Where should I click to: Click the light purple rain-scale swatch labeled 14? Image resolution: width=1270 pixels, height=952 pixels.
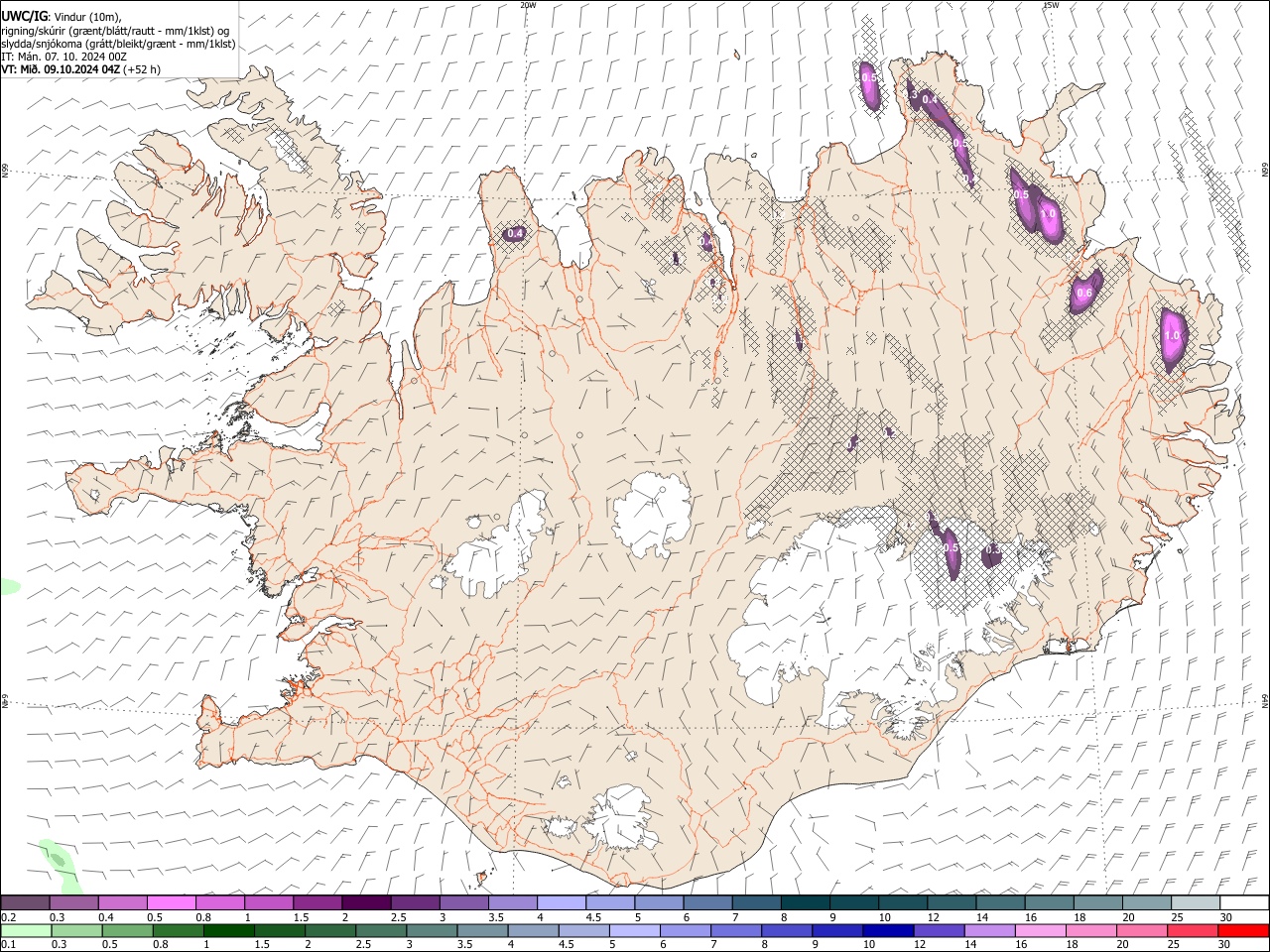pyautogui.click(x=989, y=930)
